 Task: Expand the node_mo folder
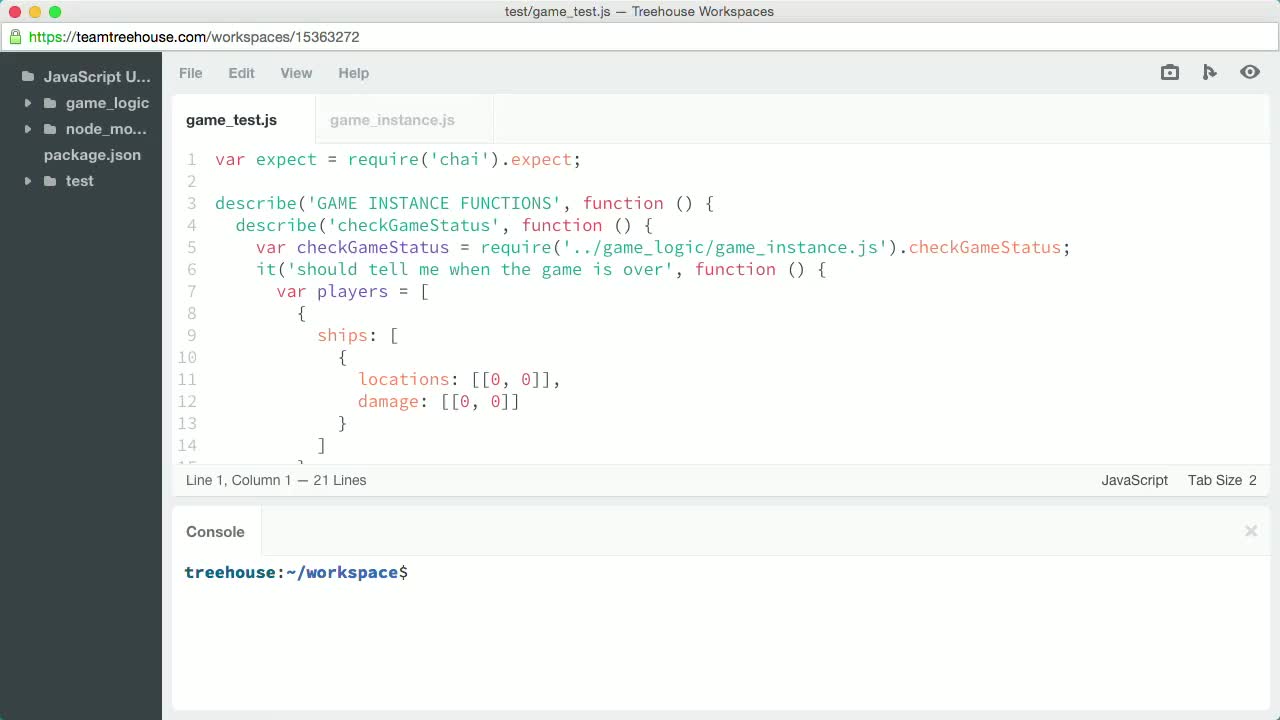(27, 129)
